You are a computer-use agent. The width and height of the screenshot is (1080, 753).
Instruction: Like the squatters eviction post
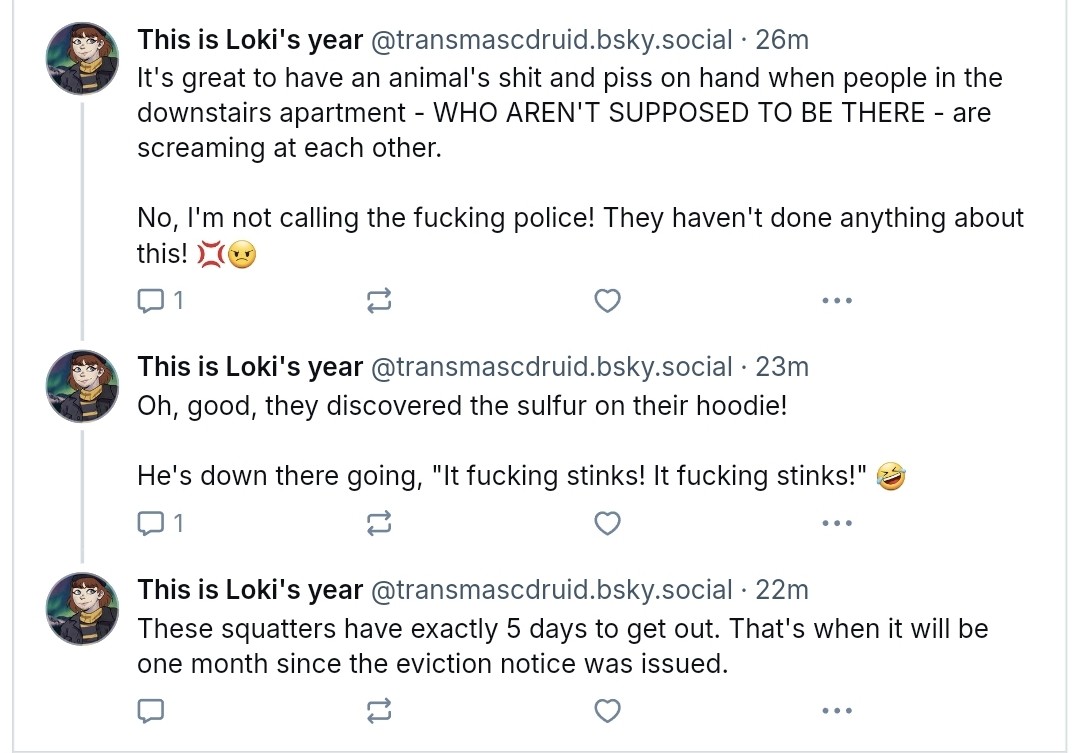point(607,711)
